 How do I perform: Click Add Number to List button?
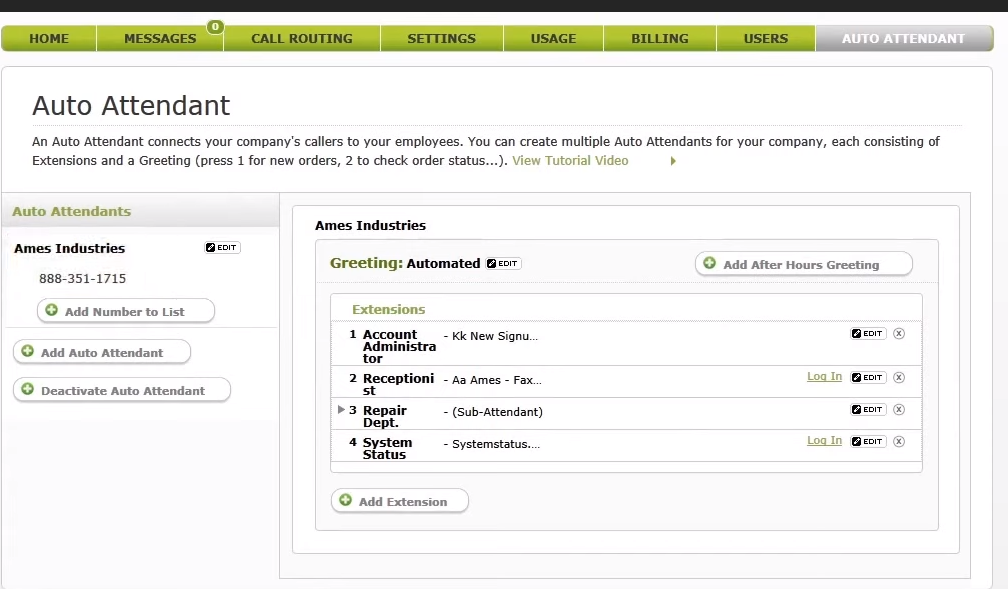point(126,311)
